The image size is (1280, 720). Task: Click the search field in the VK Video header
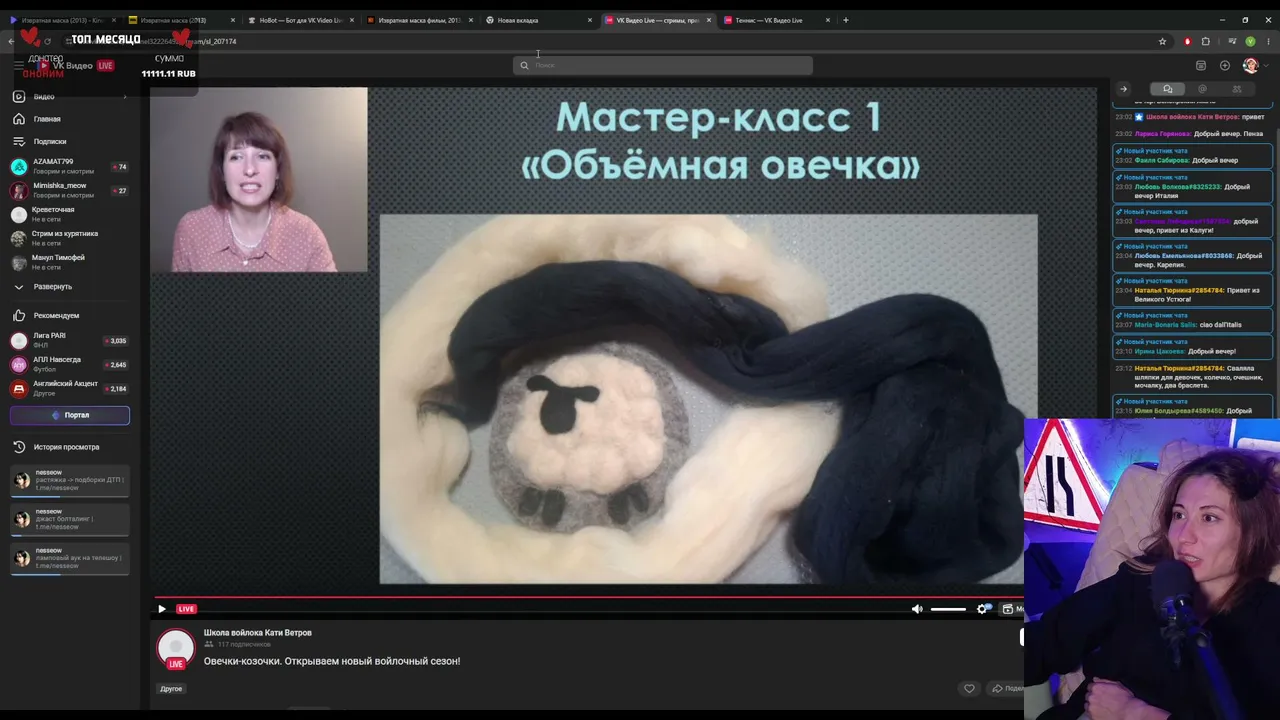[x=663, y=65]
